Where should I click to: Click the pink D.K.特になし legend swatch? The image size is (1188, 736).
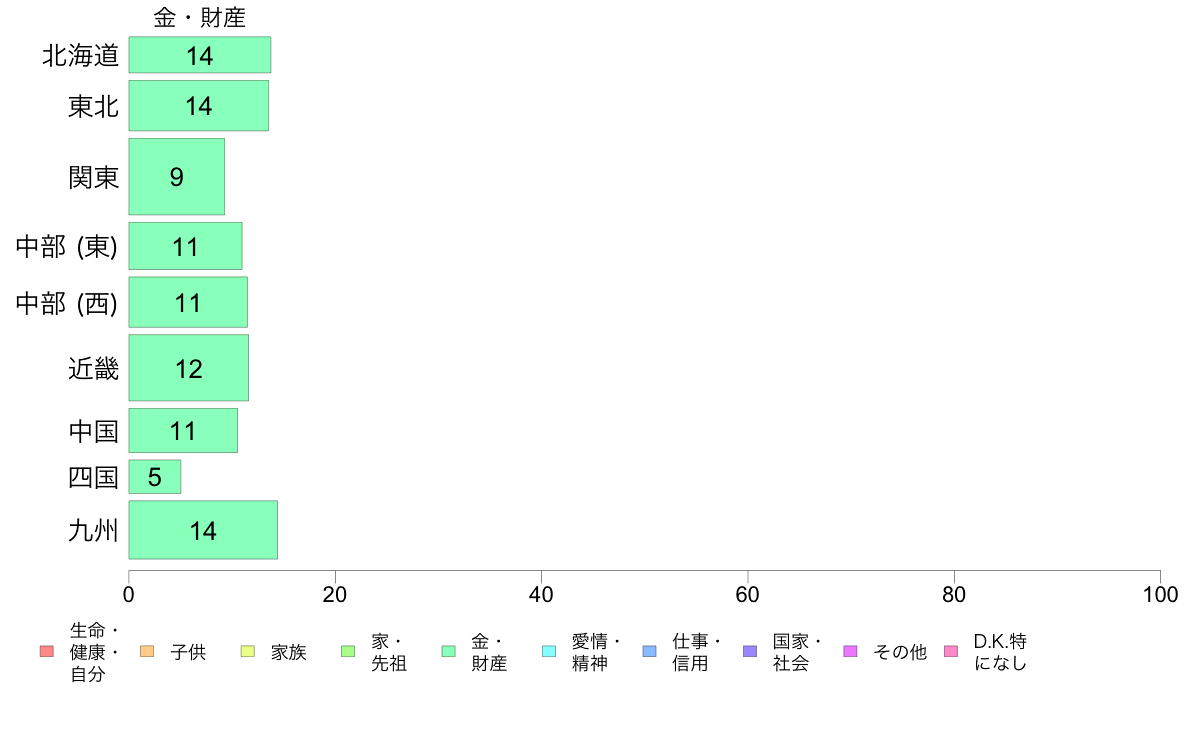tap(951, 651)
